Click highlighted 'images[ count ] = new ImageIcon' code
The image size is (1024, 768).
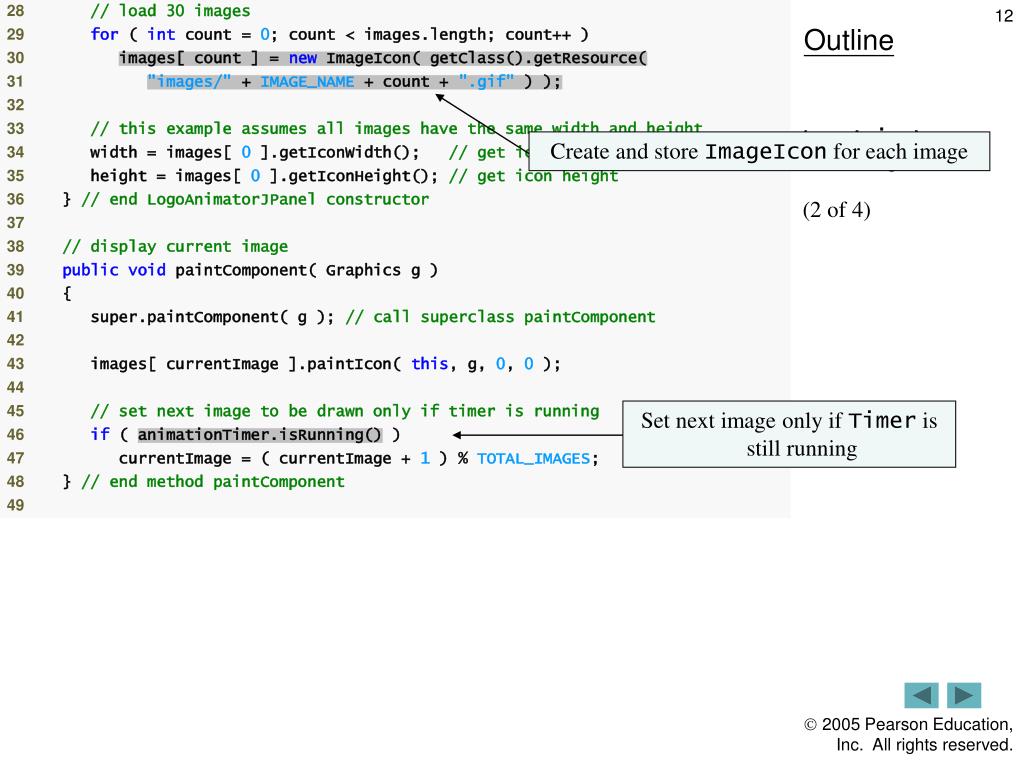383,58
